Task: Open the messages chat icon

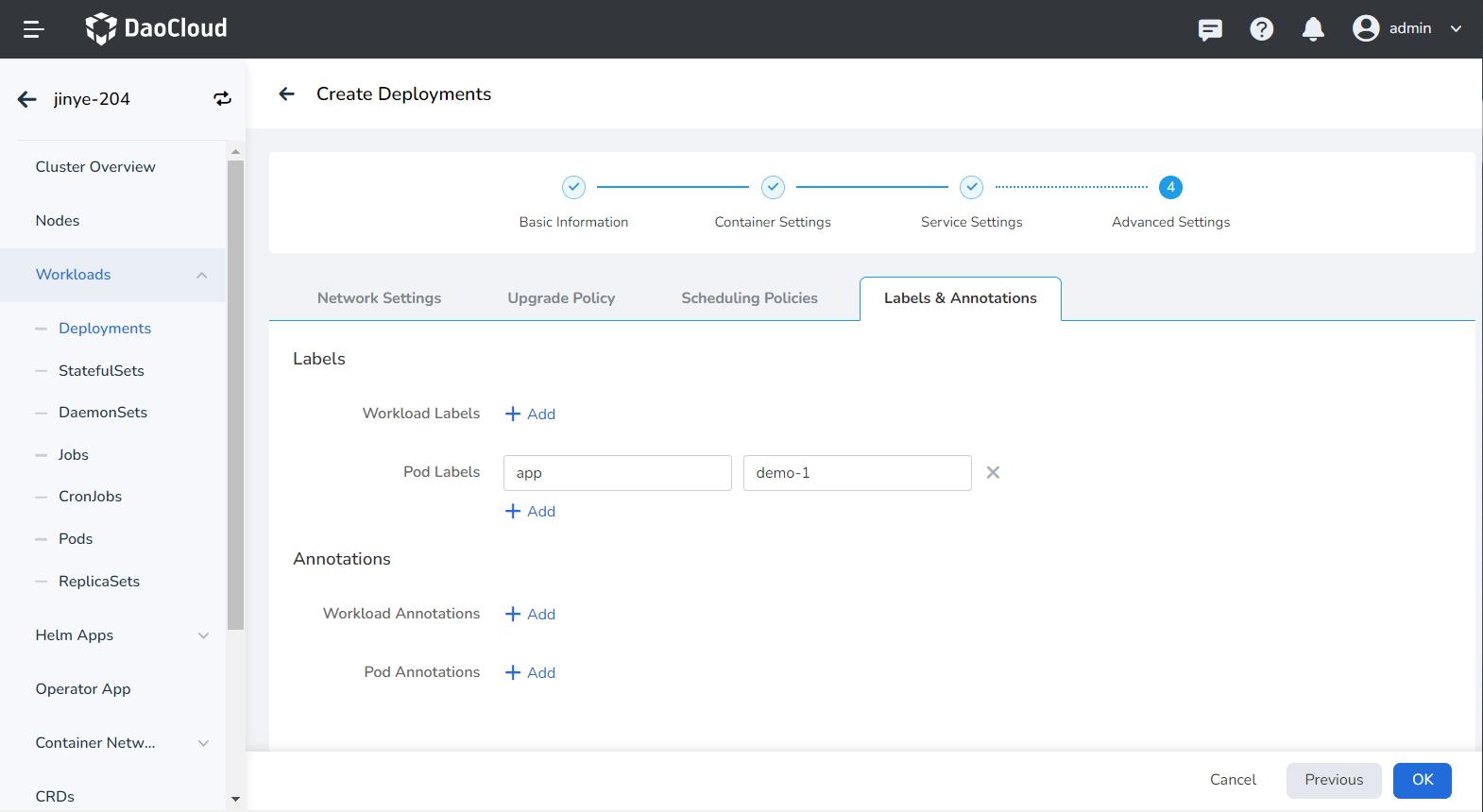Action: pos(1210,29)
